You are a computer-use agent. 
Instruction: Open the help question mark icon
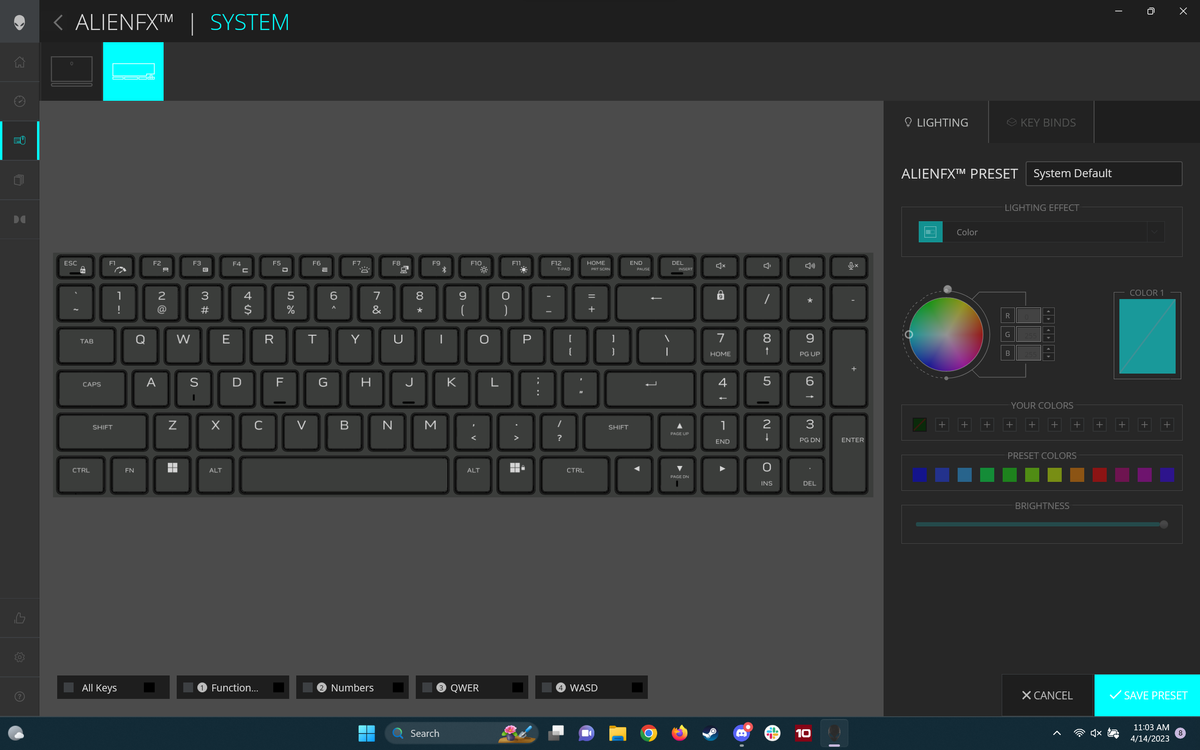pyautogui.click(x=19, y=695)
